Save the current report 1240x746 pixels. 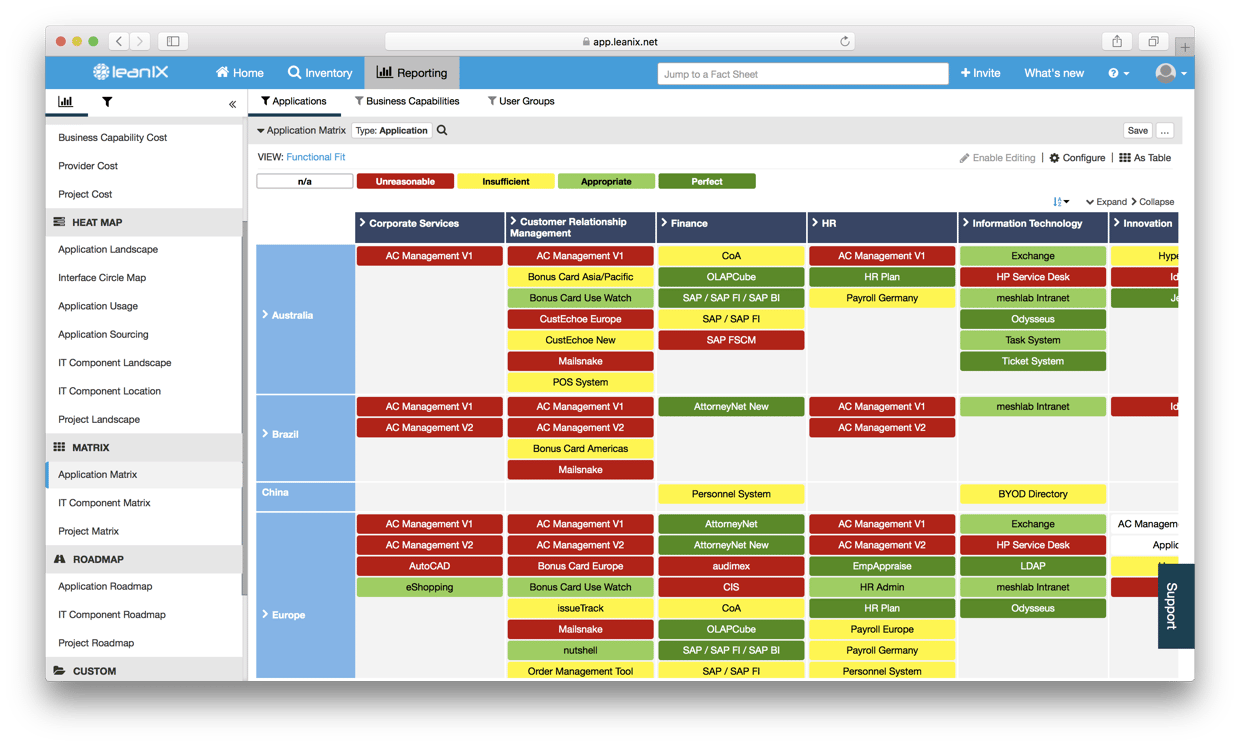click(x=1137, y=130)
